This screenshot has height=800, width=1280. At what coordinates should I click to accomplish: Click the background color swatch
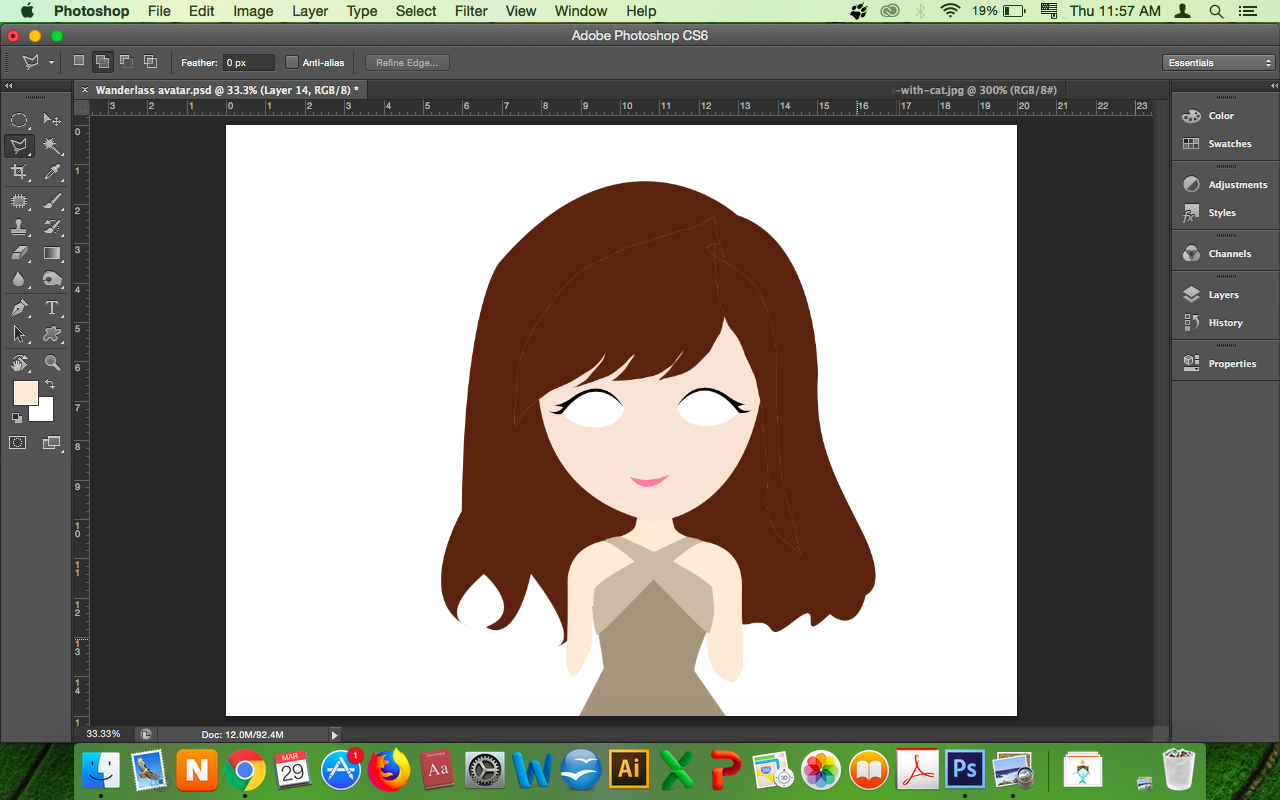click(46, 413)
